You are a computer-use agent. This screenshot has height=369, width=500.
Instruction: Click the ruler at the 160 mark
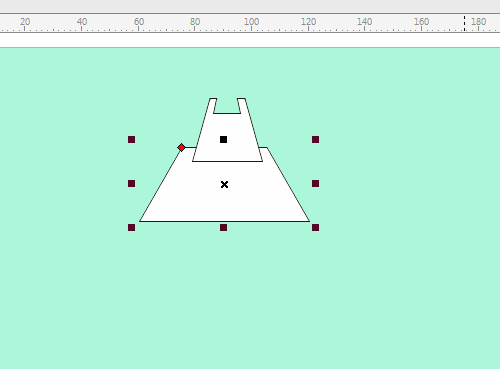coord(421,22)
